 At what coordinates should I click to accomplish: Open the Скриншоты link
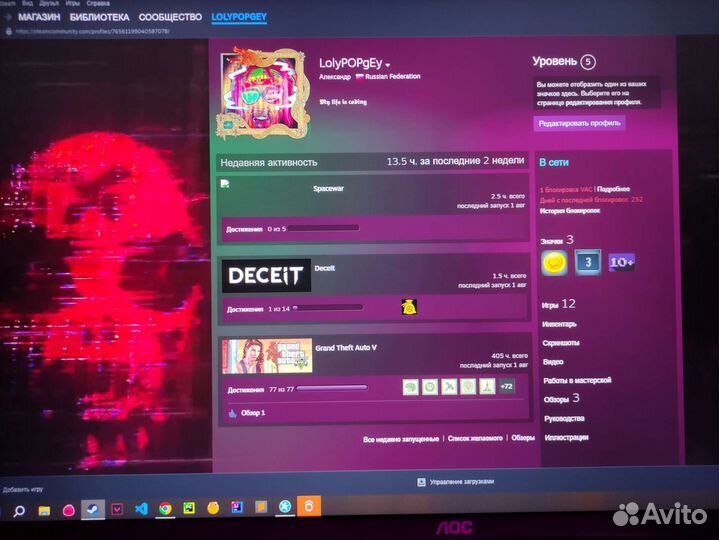point(561,343)
